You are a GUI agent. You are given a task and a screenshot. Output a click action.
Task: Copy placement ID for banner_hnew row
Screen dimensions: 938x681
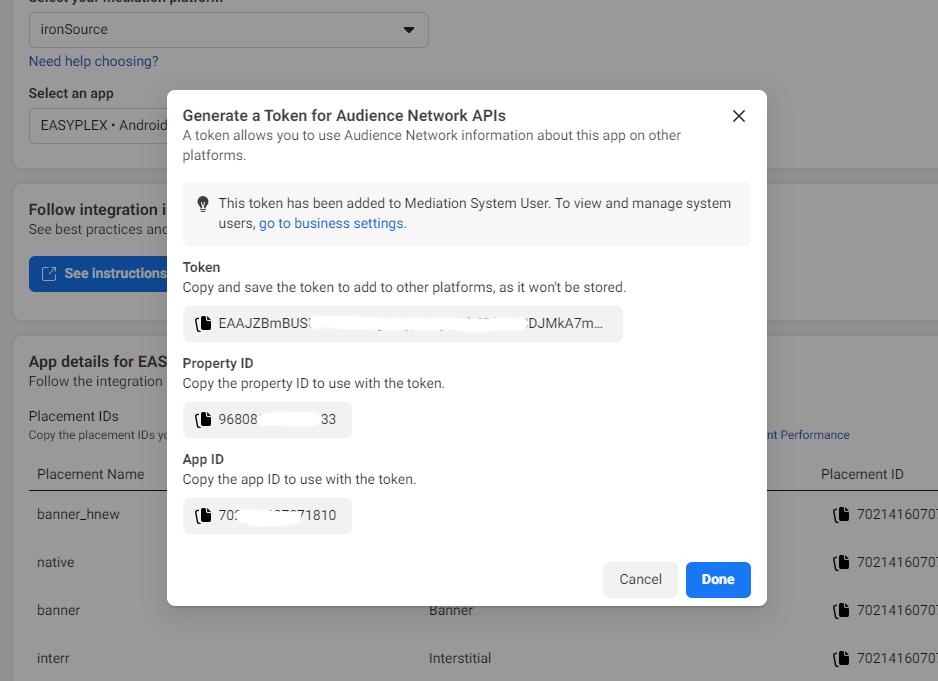coord(841,515)
